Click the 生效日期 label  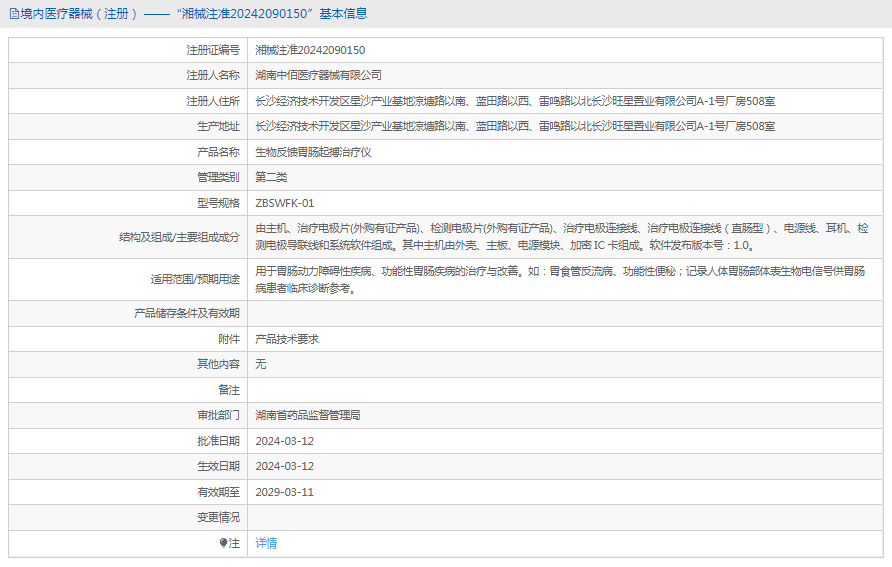[218, 466]
